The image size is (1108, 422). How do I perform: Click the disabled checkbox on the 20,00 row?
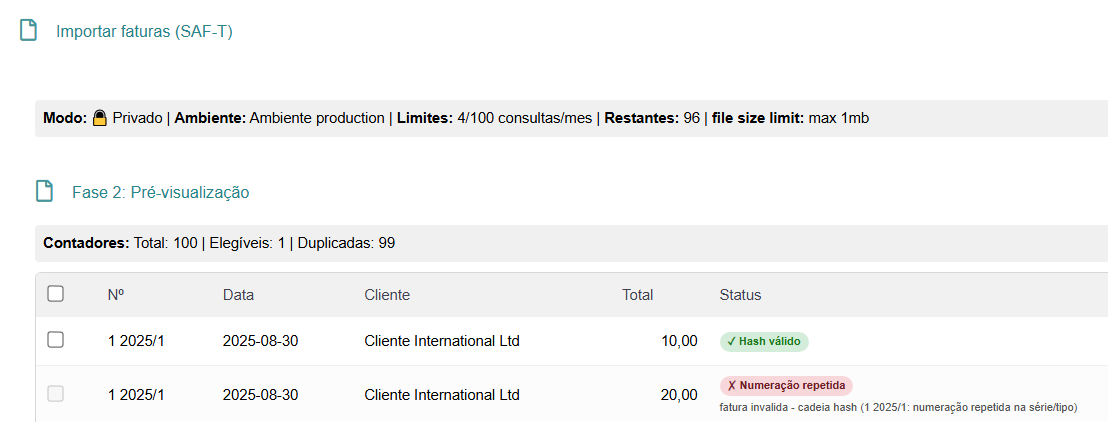[56, 394]
